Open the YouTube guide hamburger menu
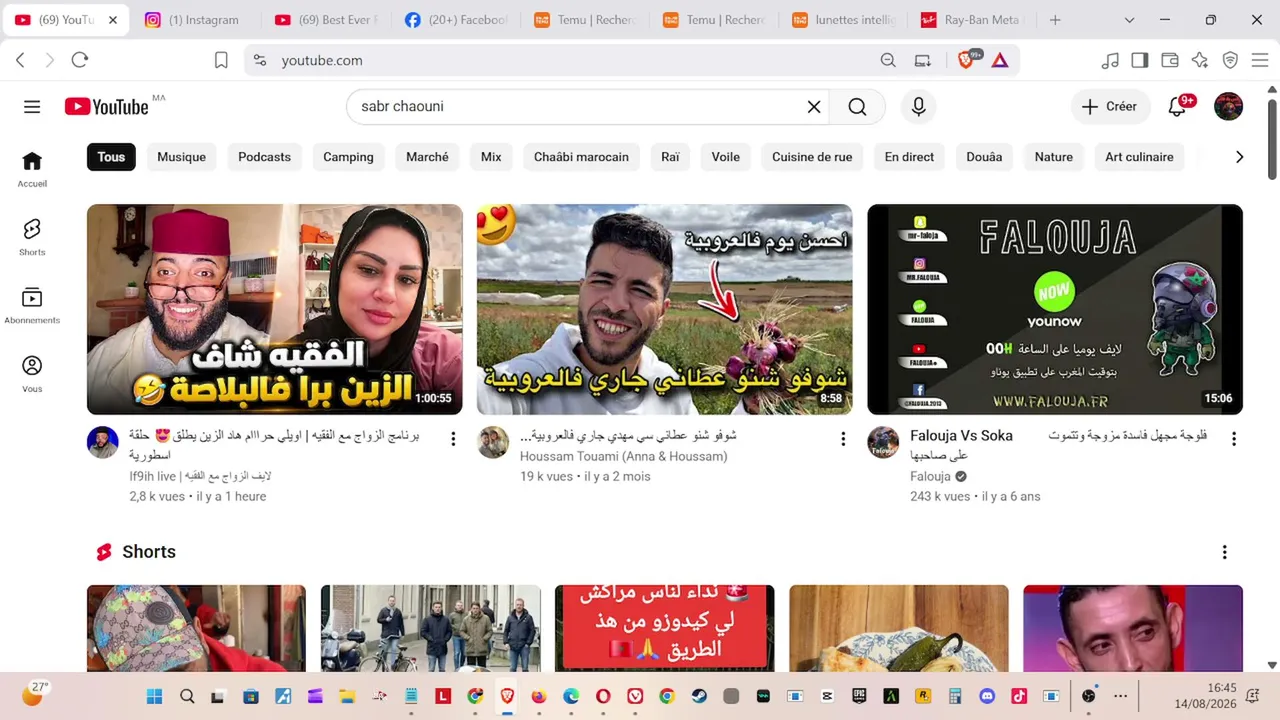 click(32, 107)
